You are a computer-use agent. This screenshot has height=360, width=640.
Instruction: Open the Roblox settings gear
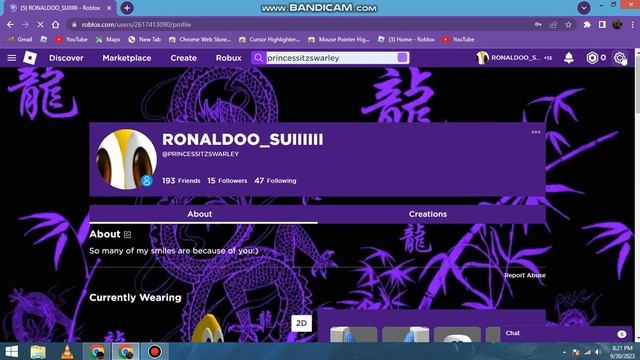(x=619, y=58)
